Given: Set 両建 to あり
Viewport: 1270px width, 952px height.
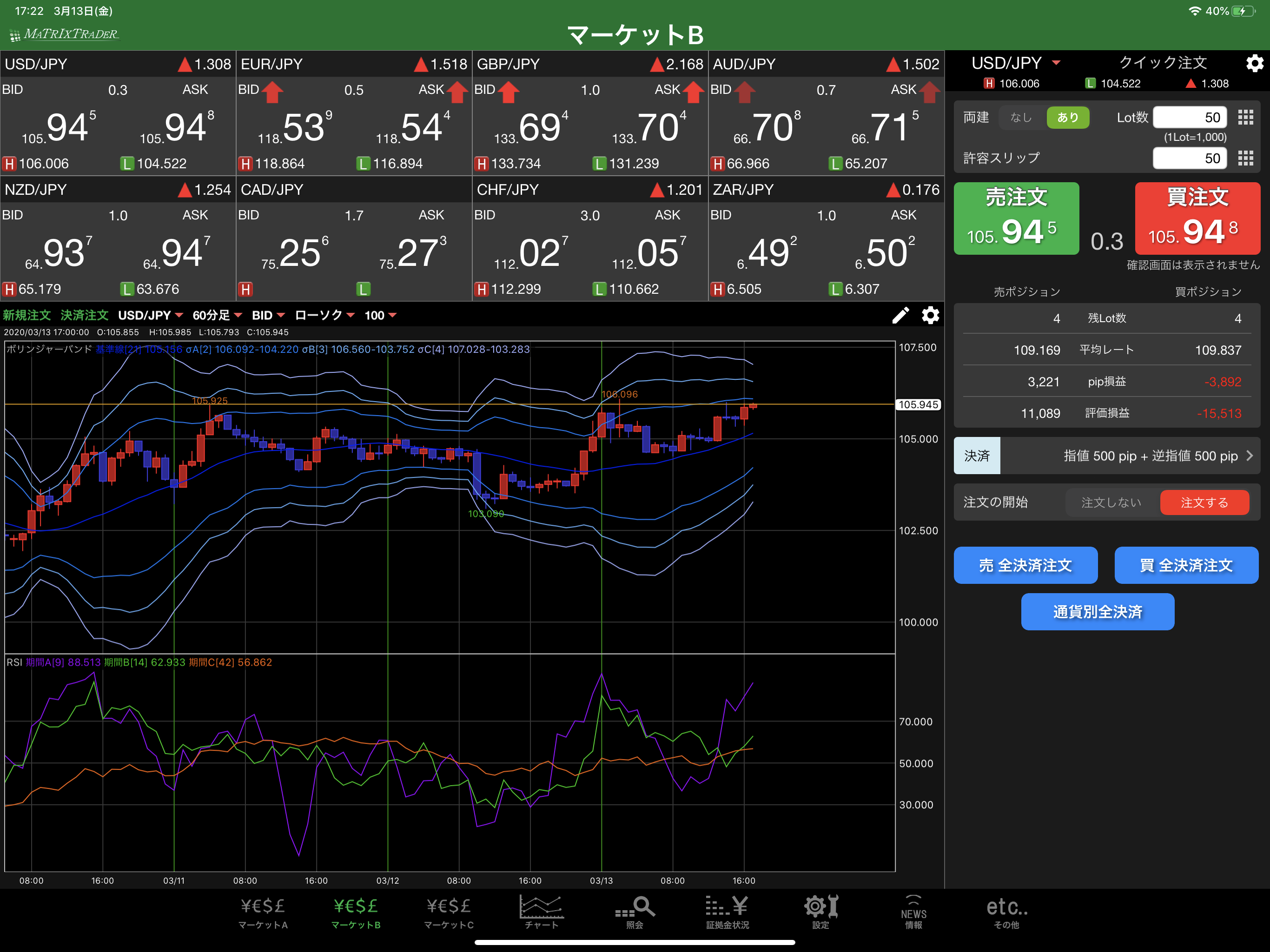Looking at the screenshot, I should click(x=1067, y=117).
